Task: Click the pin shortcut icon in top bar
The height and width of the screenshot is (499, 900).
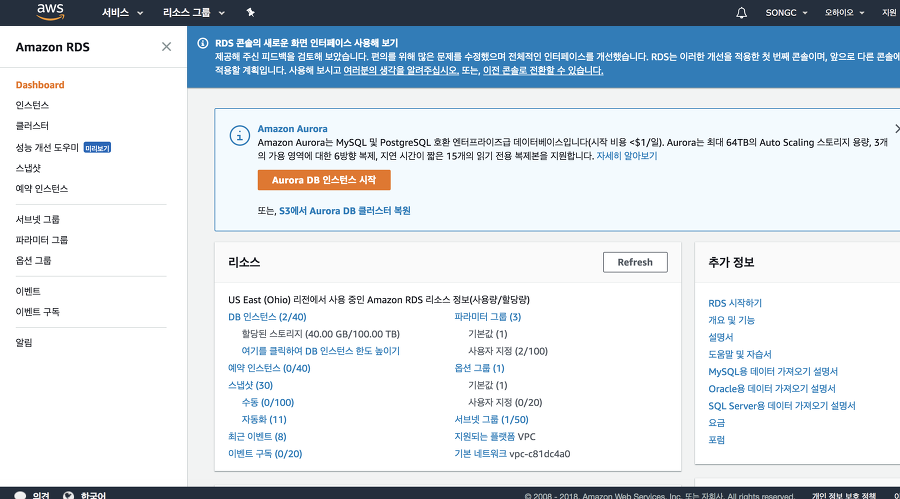Action: point(250,12)
